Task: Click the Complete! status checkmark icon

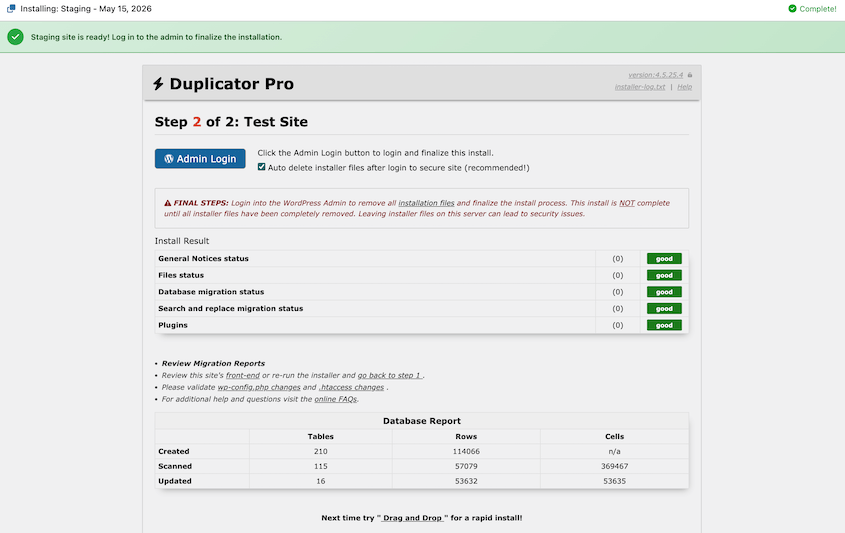Action: (792, 9)
